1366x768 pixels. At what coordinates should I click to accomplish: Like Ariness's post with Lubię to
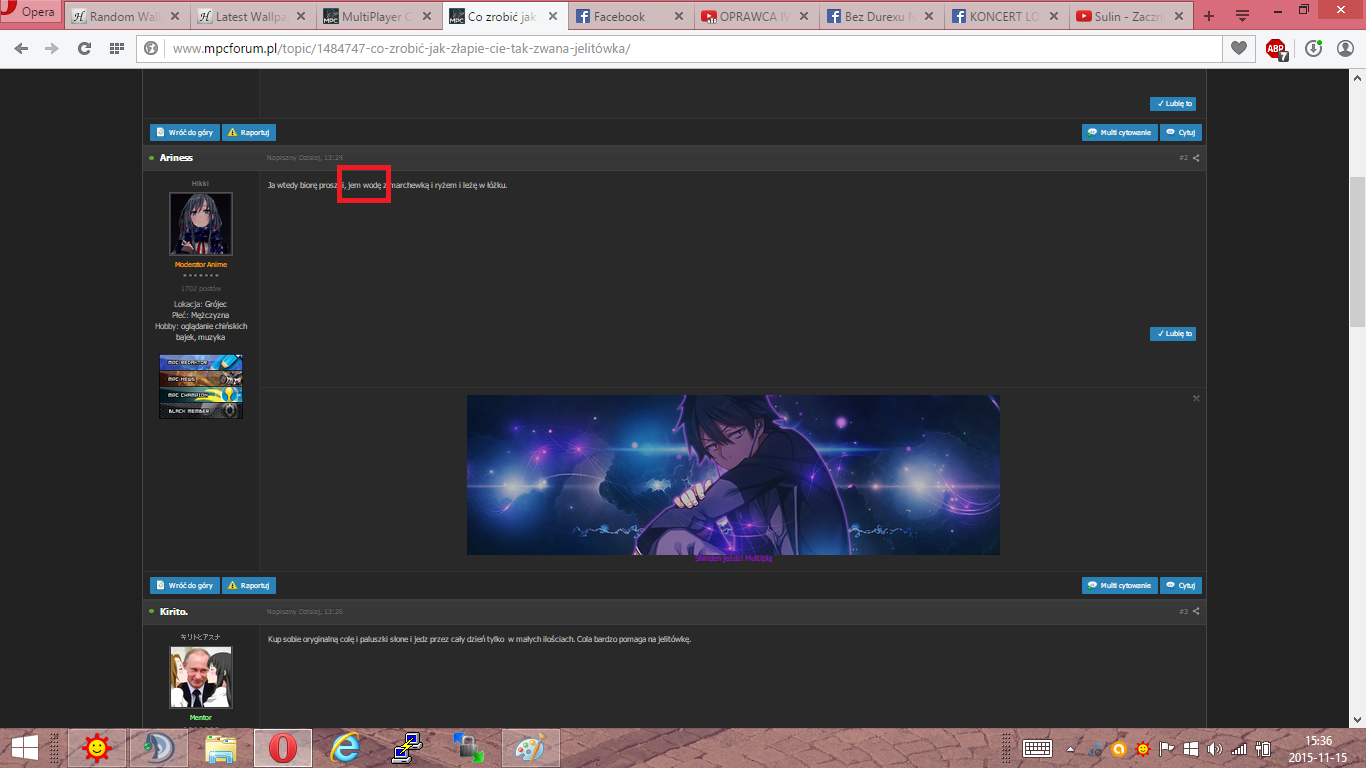1173,334
